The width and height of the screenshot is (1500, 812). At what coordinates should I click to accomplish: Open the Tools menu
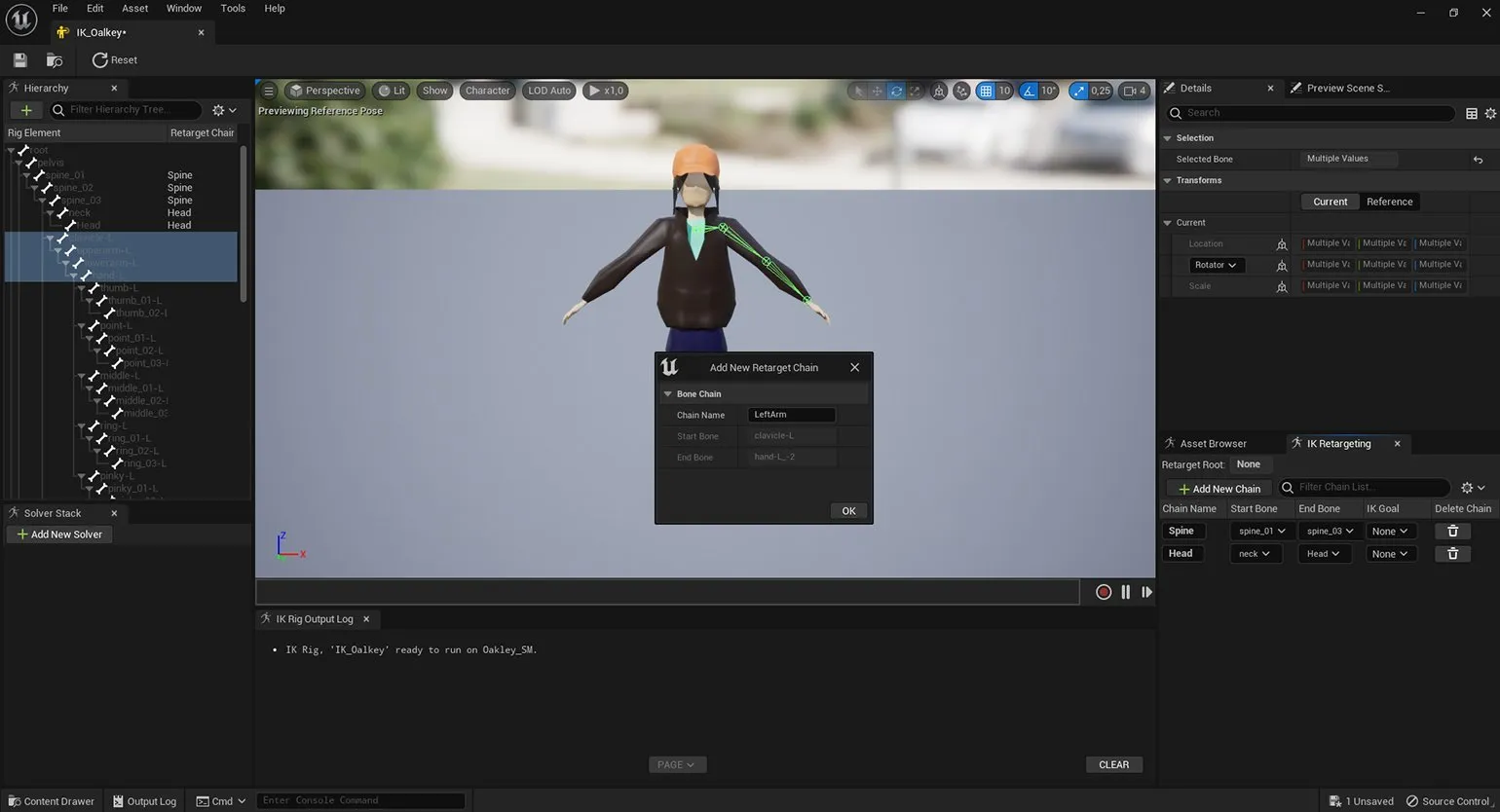point(233,9)
